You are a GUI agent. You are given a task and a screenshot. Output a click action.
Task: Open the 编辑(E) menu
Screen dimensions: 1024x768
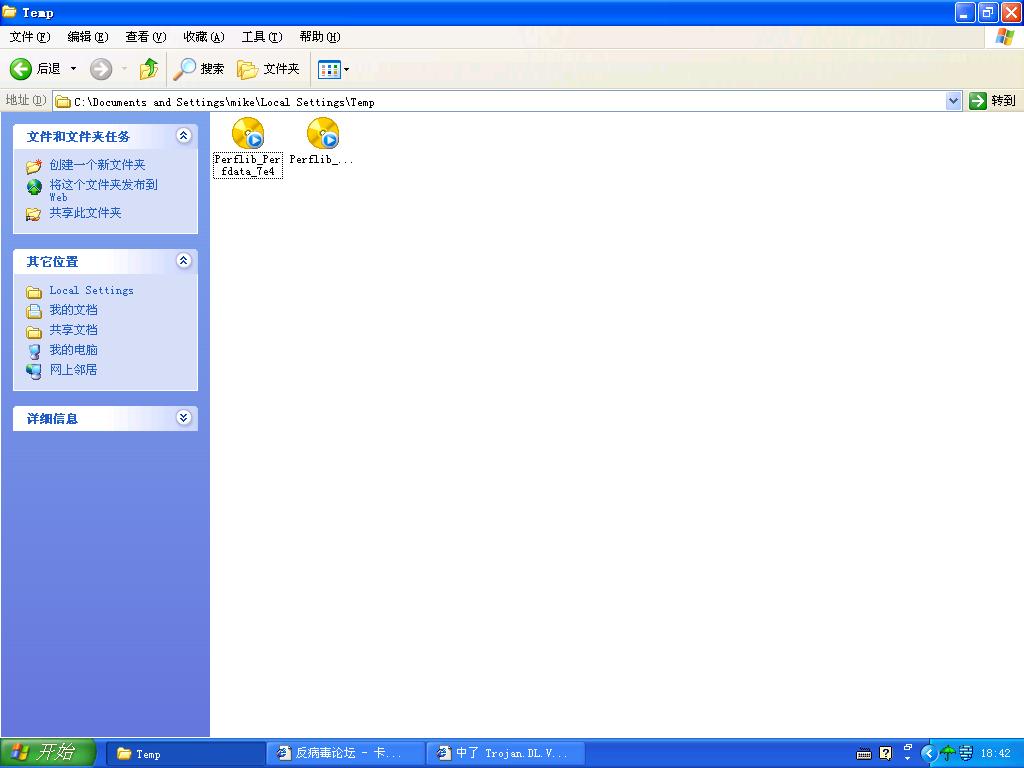click(x=88, y=37)
